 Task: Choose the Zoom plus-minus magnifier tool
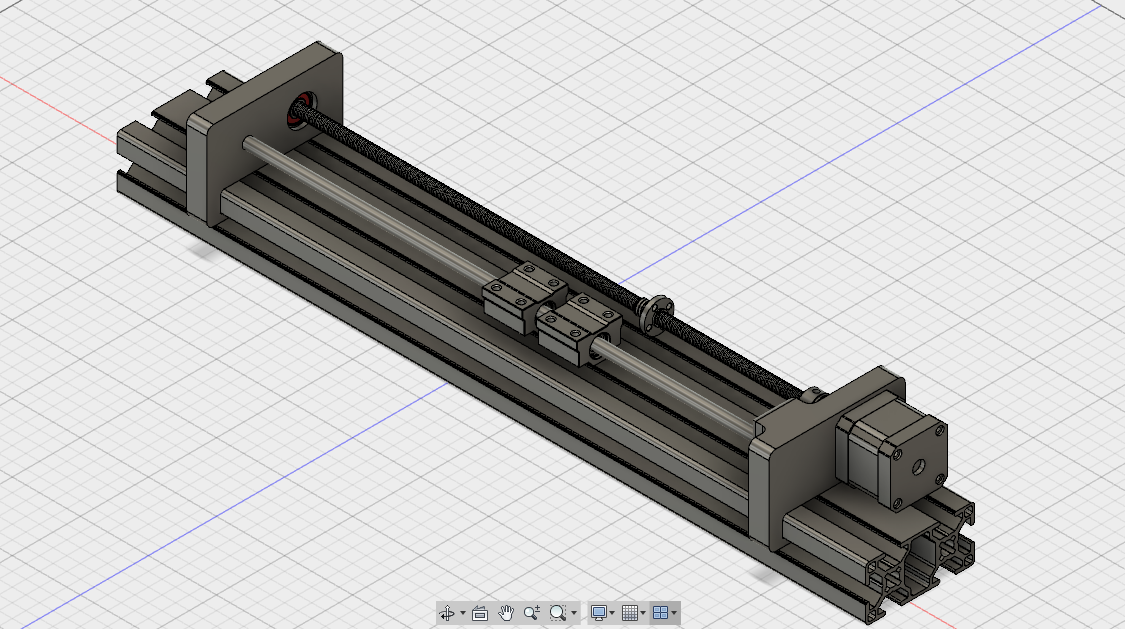(x=532, y=613)
